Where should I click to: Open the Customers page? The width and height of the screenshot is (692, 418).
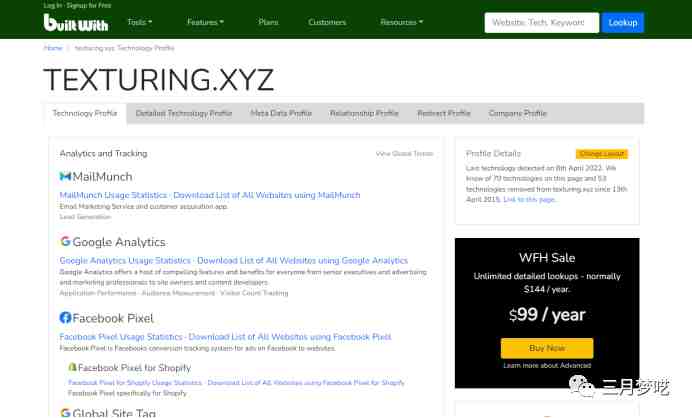[x=327, y=22]
